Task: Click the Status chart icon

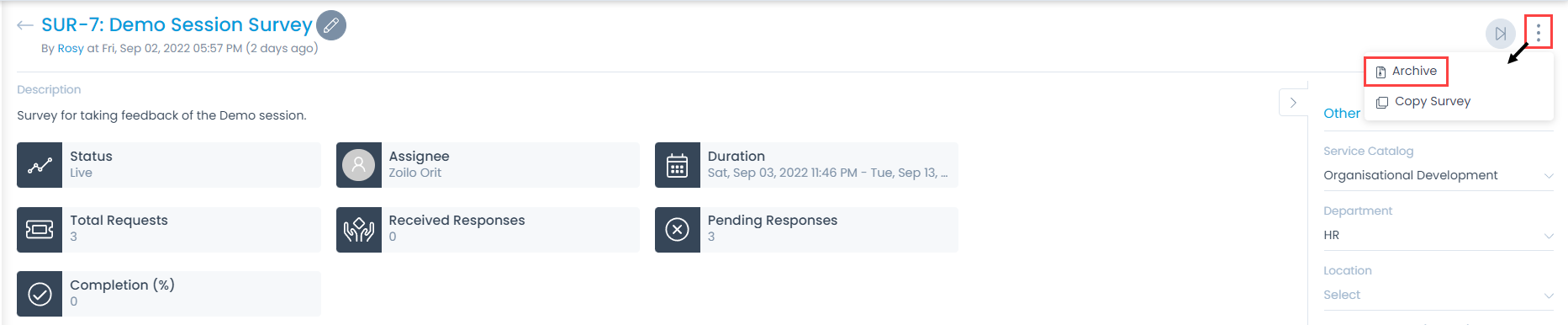Action: point(40,165)
